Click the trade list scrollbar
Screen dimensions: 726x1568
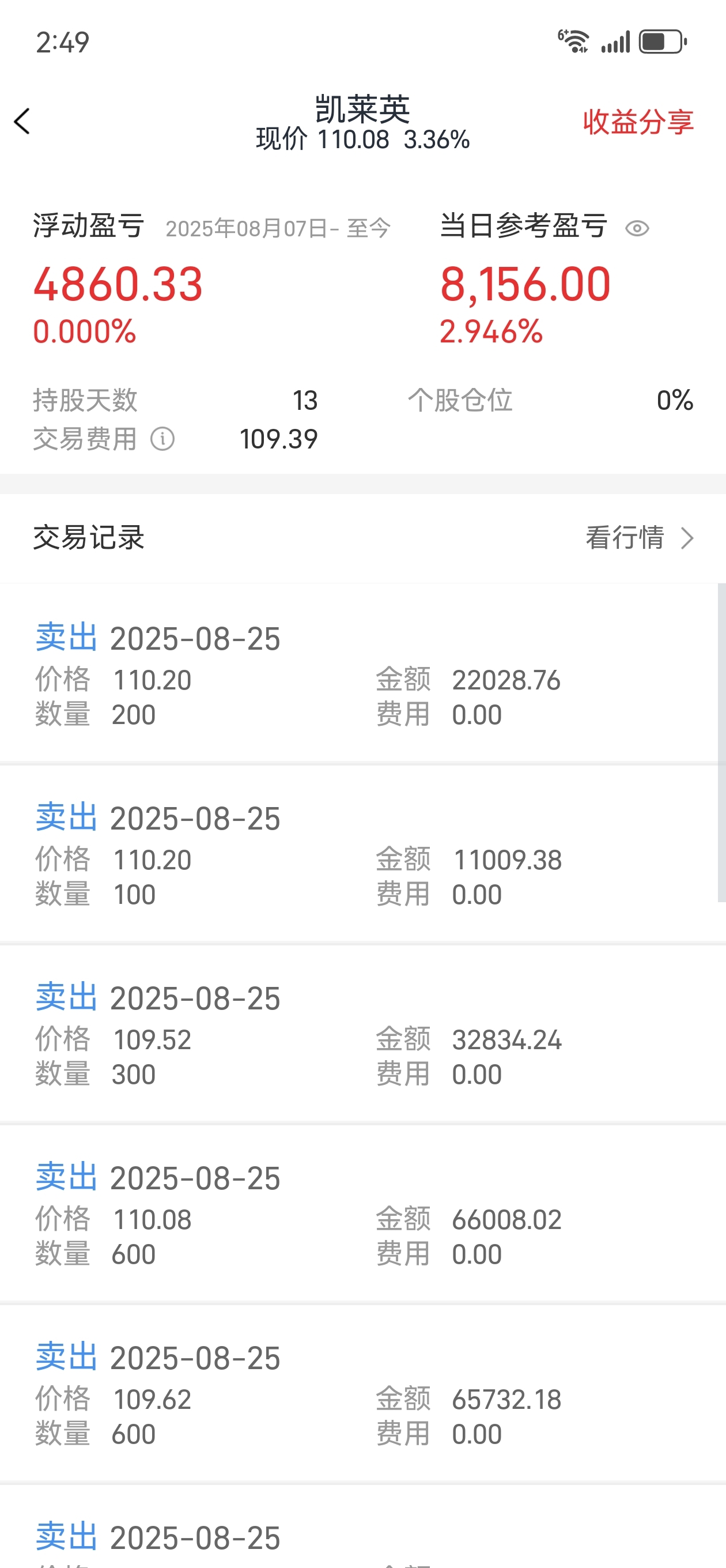click(x=722, y=742)
